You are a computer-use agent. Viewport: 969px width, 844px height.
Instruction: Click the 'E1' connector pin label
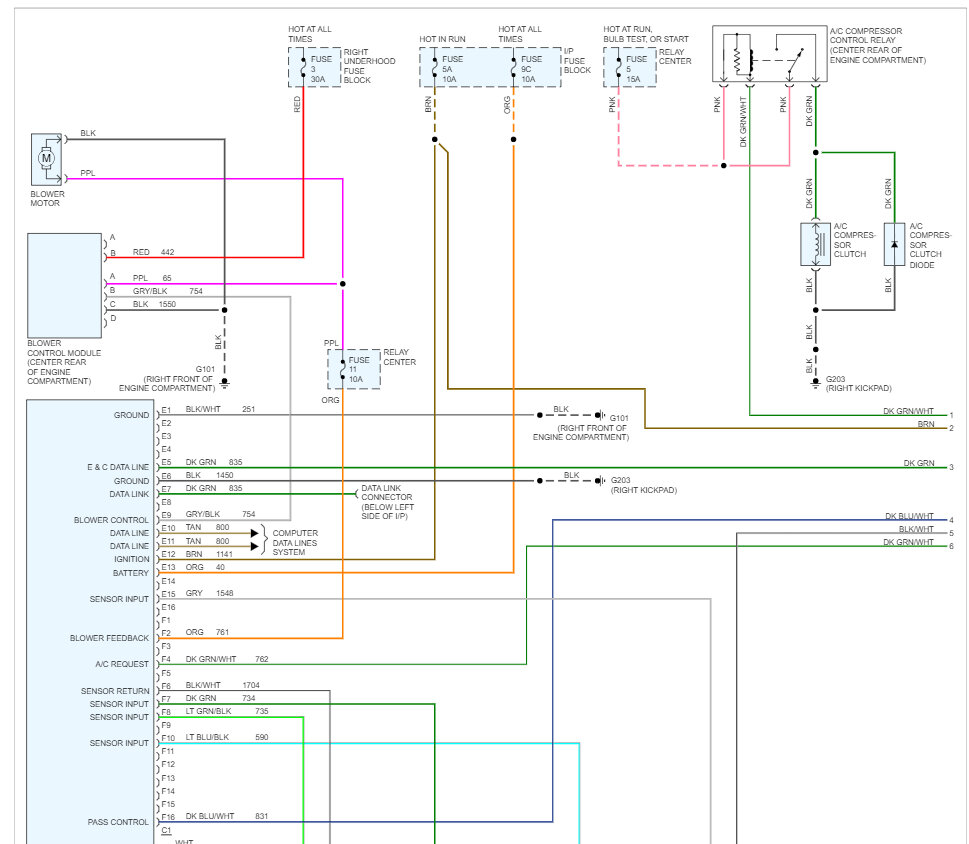(x=166, y=410)
